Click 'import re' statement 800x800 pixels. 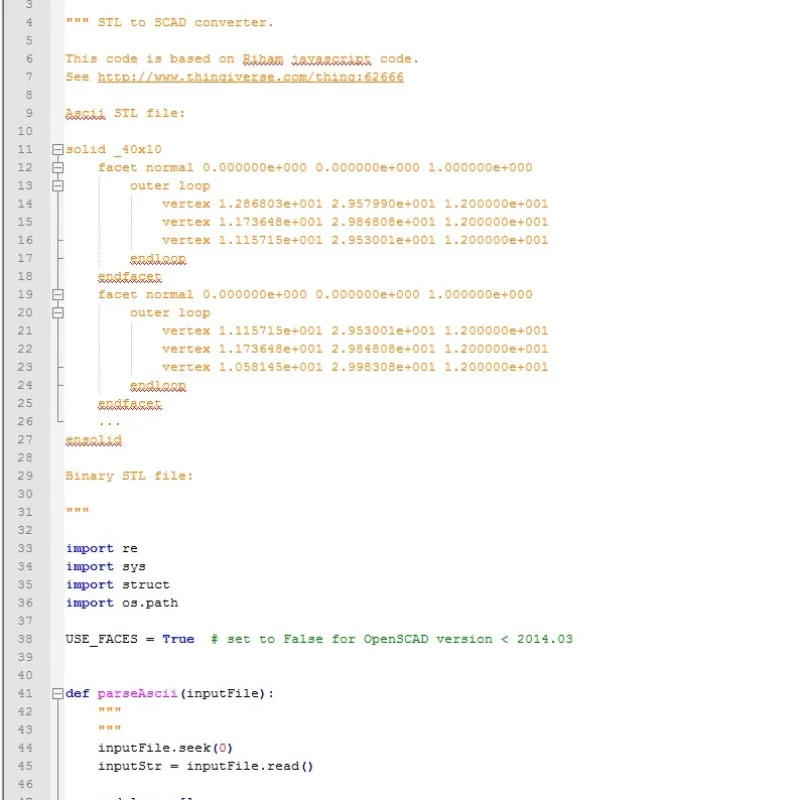102,548
